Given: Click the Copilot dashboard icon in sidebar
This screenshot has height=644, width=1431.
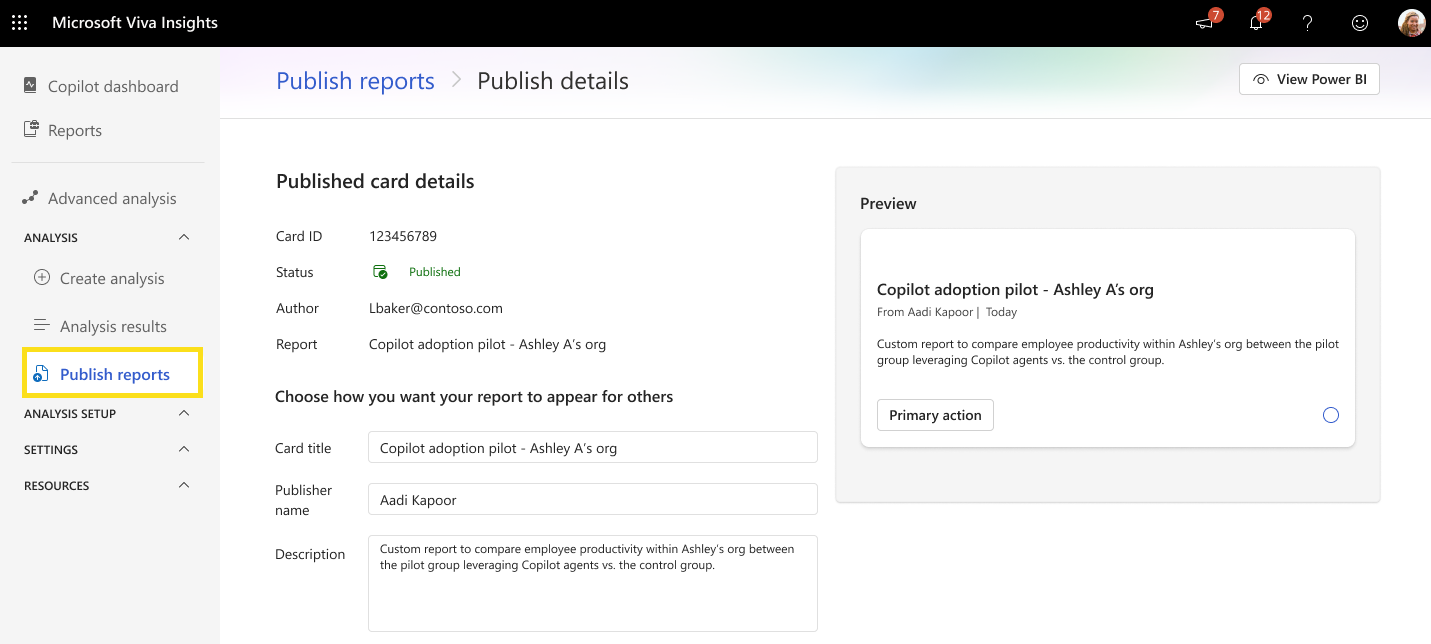Looking at the screenshot, I should pos(30,85).
